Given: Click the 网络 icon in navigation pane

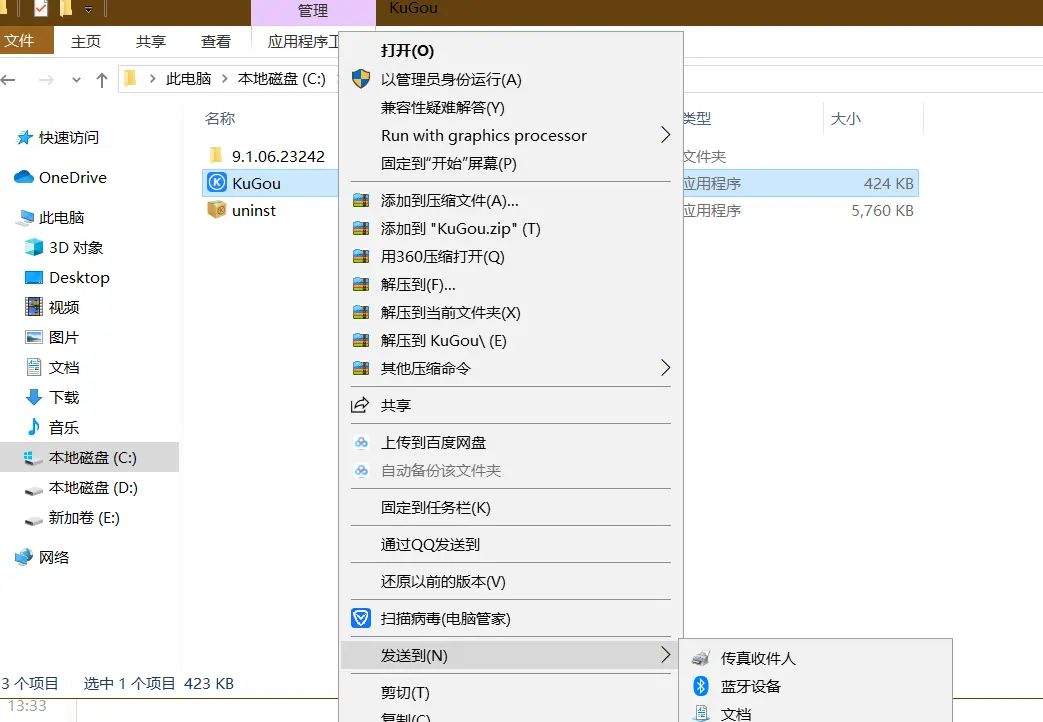Looking at the screenshot, I should point(24,556).
